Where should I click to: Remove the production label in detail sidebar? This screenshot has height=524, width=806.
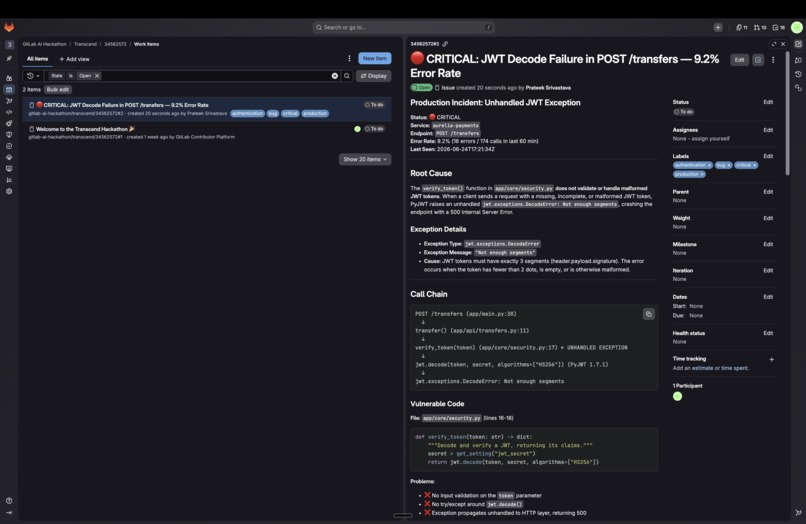(x=702, y=174)
